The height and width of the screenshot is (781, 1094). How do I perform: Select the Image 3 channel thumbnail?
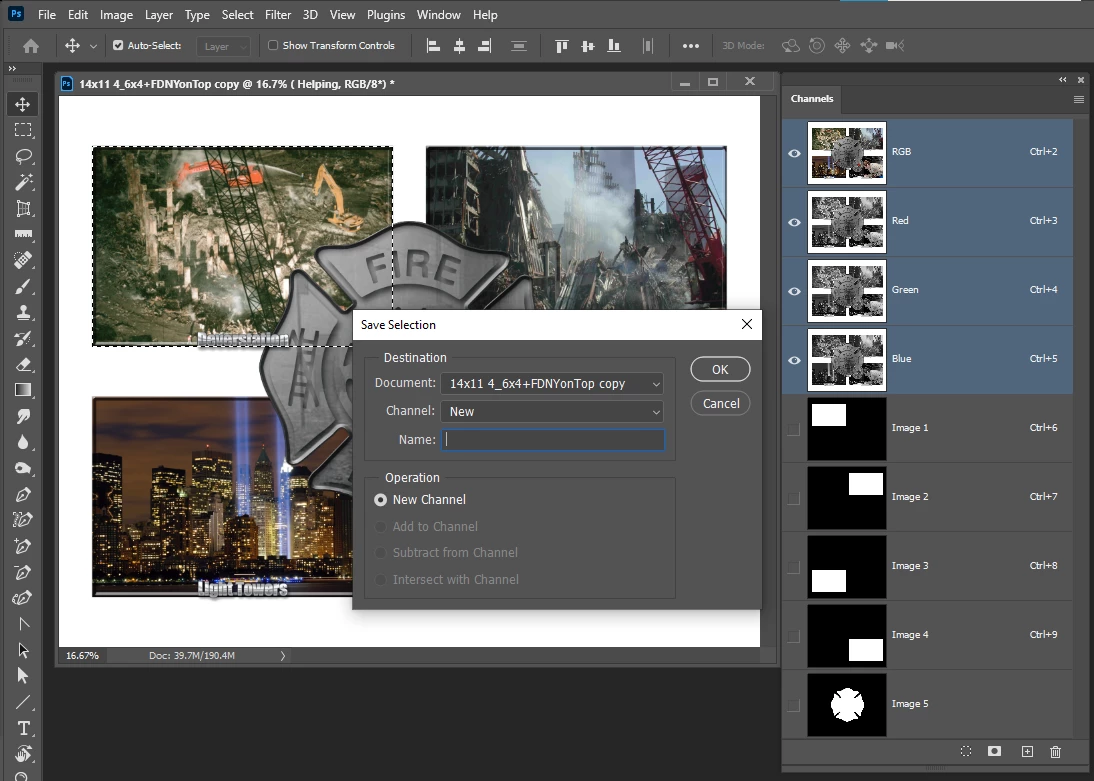click(x=846, y=566)
